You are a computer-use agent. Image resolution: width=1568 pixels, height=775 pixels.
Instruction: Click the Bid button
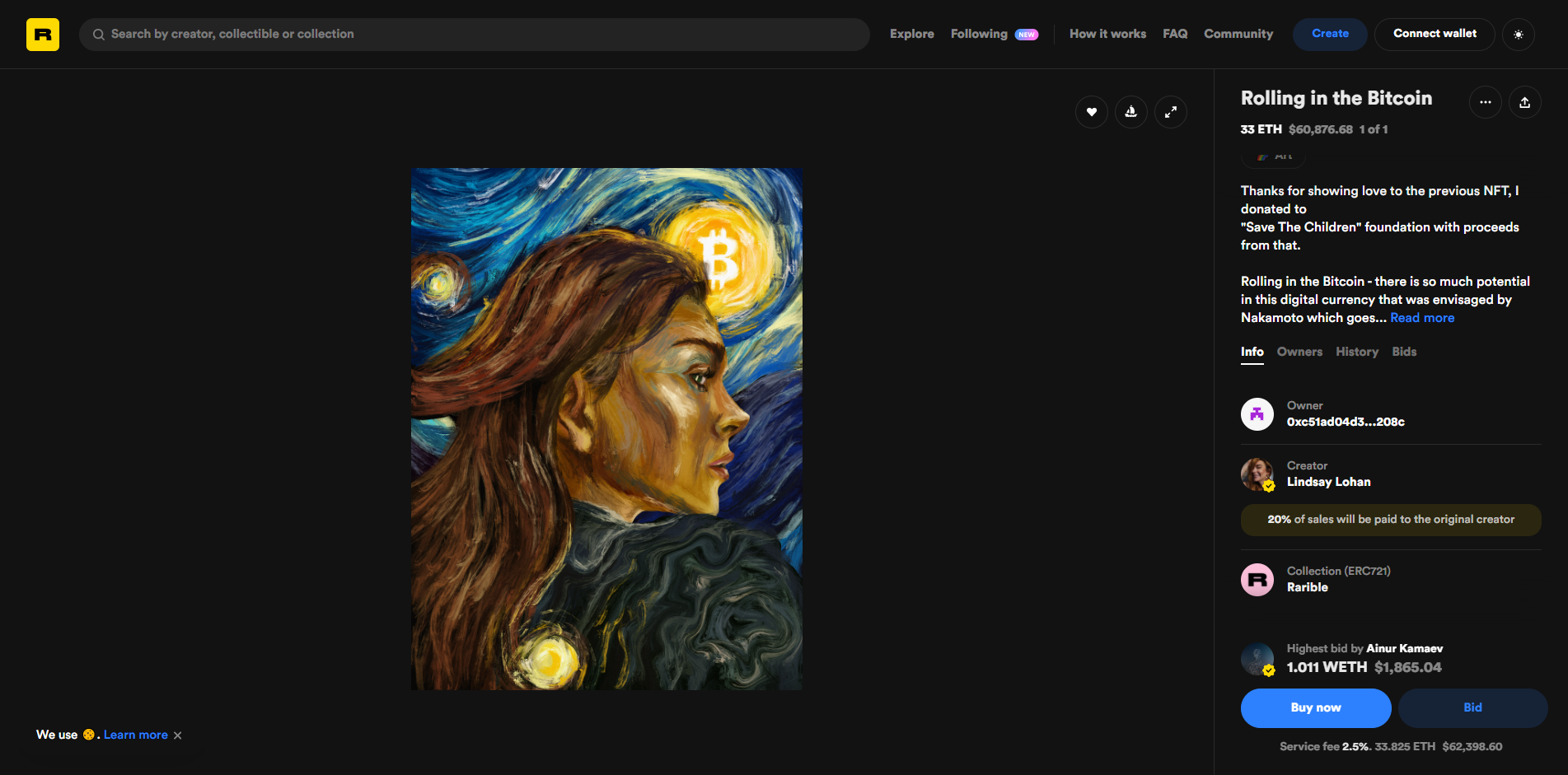coord(1472,708)
